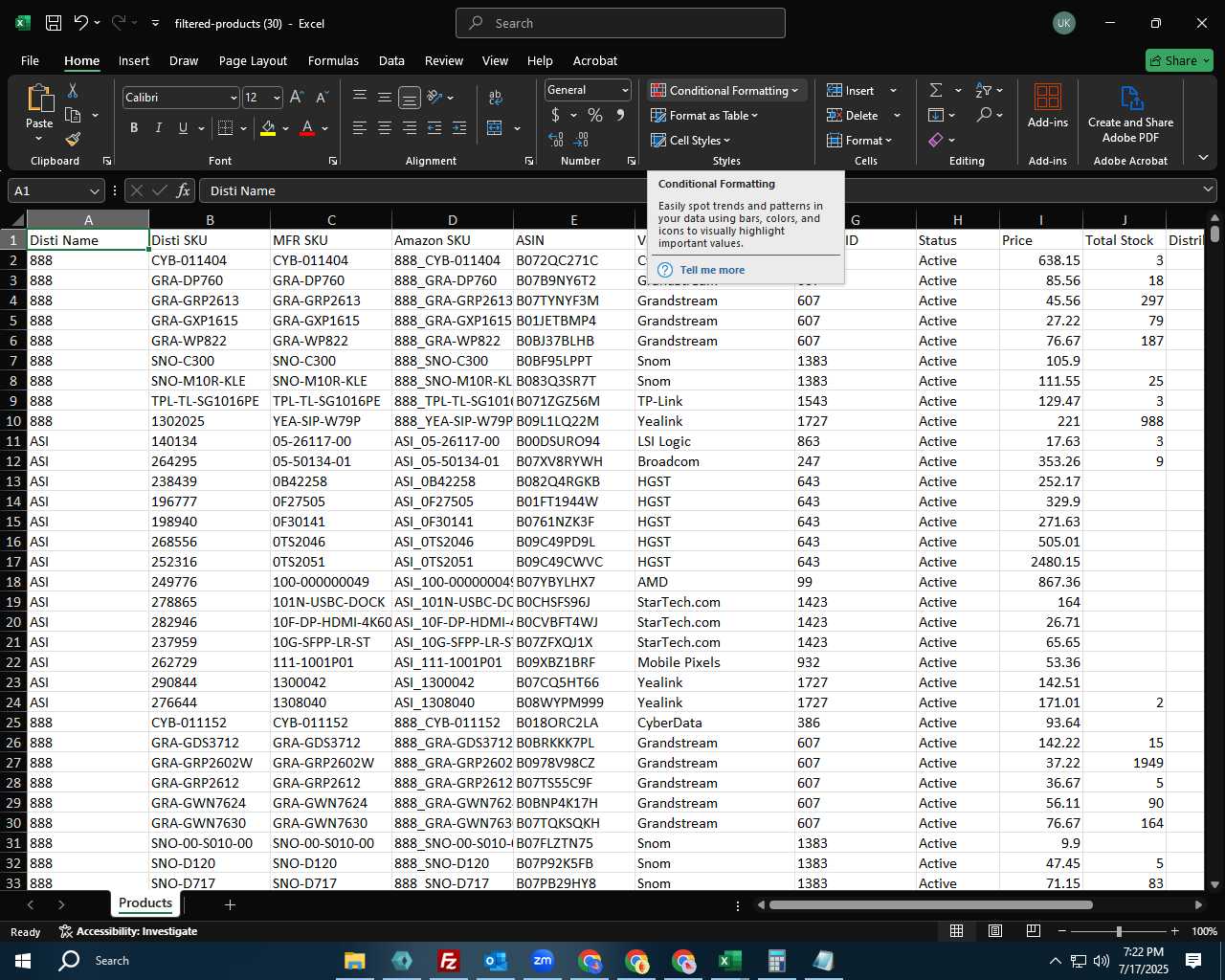Open Calculator from the taskbar

tap(776, 961)
